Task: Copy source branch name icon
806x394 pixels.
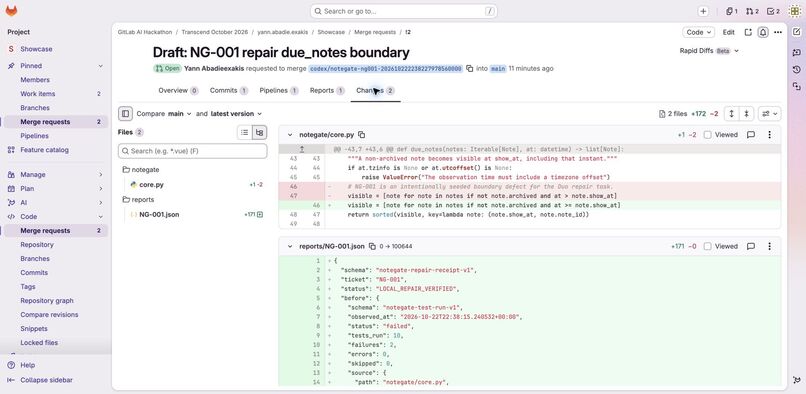Action: (469, 68)
